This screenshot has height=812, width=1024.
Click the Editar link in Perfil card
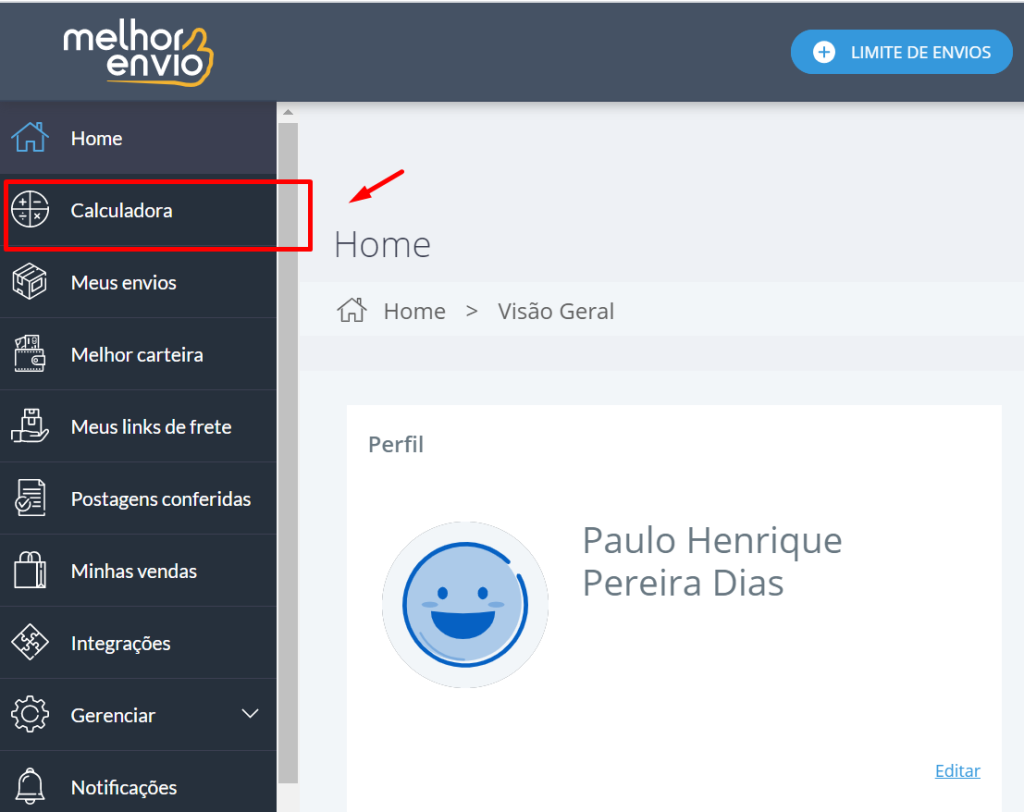[957, 770]
